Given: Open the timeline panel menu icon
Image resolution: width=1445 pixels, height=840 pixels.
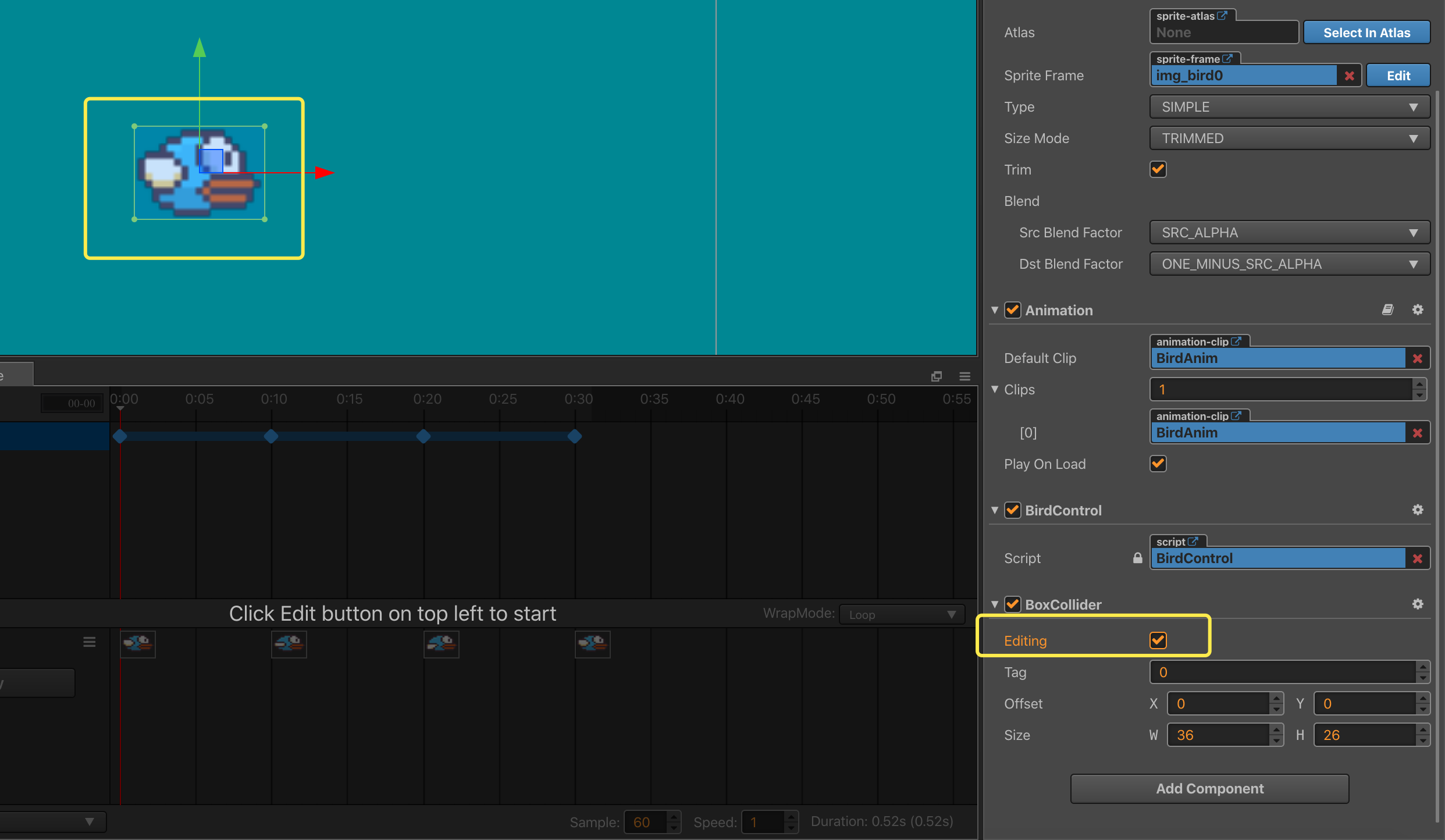Looking at the screenshot, I should point(964,376).
